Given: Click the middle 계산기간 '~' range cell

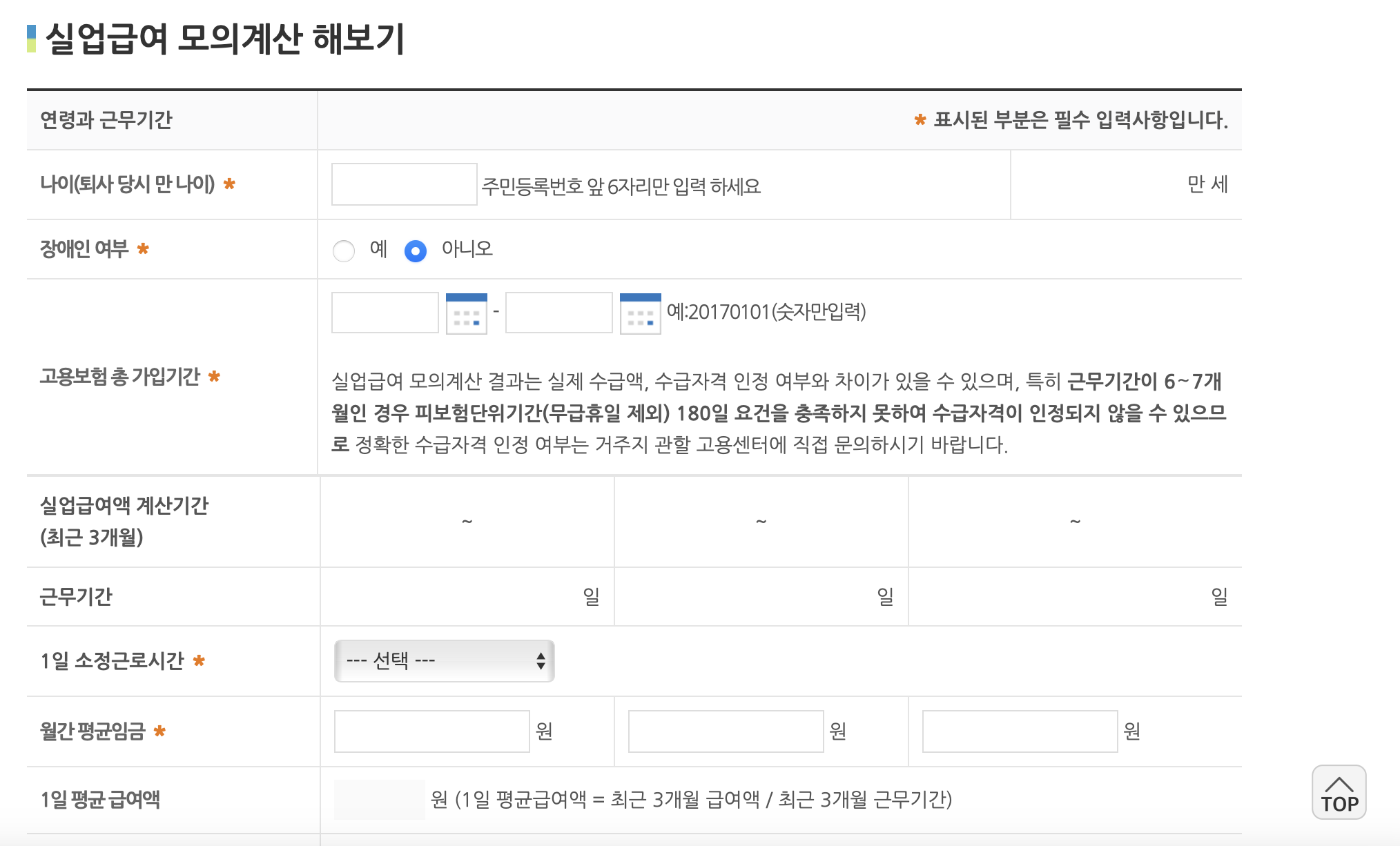Looking at the screenshot, I should pyautogui.click(x=761, y=522).
